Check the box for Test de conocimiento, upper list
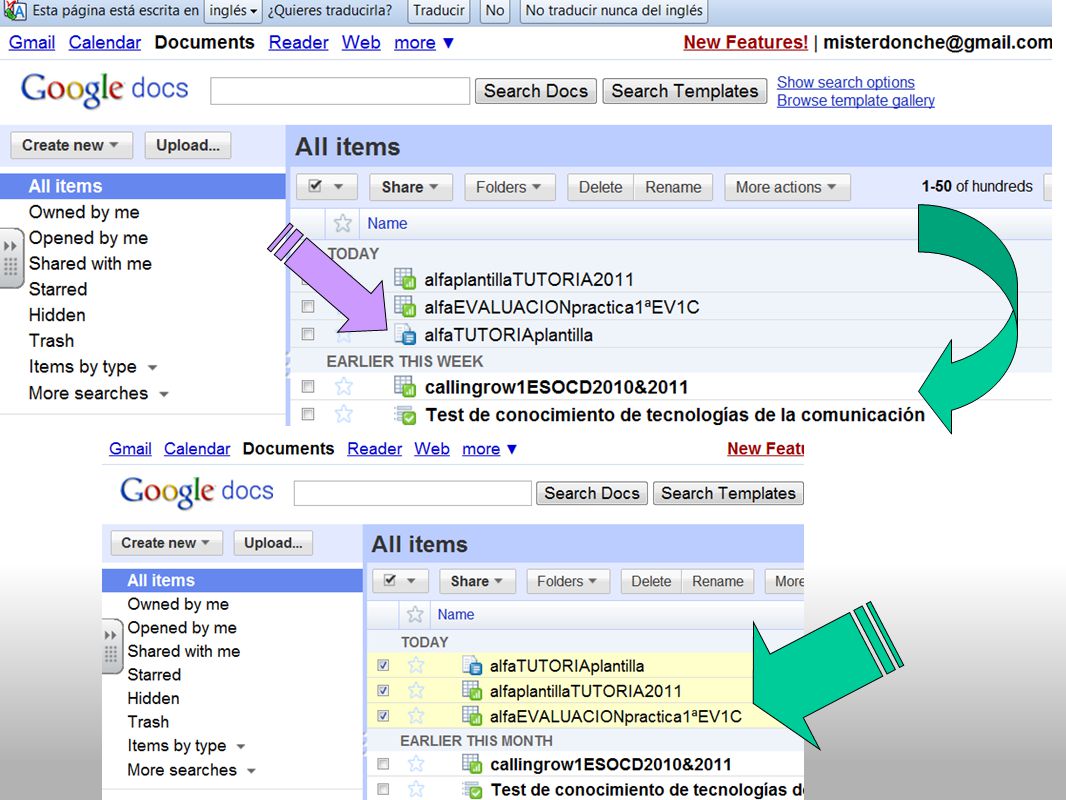Viewport: 1066px width, 800px height. click(308, 414)
